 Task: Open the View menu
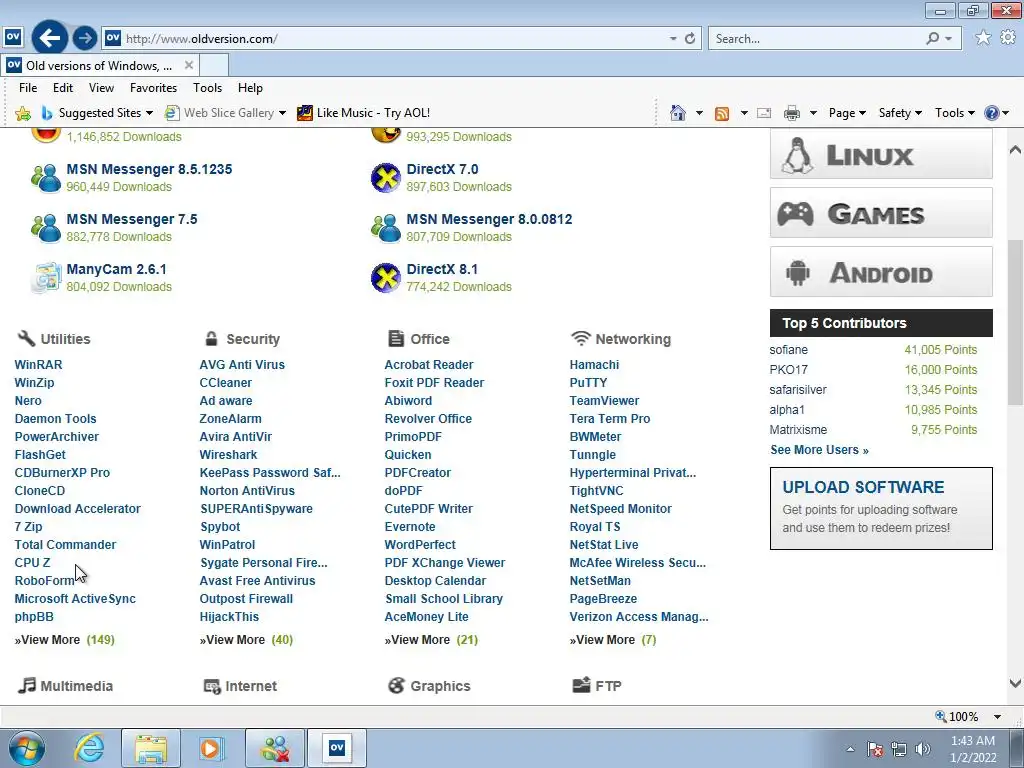(x=101, y=88)
